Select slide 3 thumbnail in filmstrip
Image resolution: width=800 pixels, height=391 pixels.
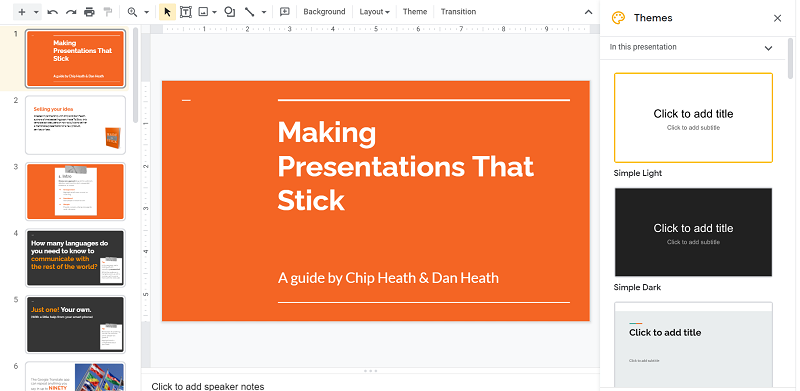[x=76, y=191]
